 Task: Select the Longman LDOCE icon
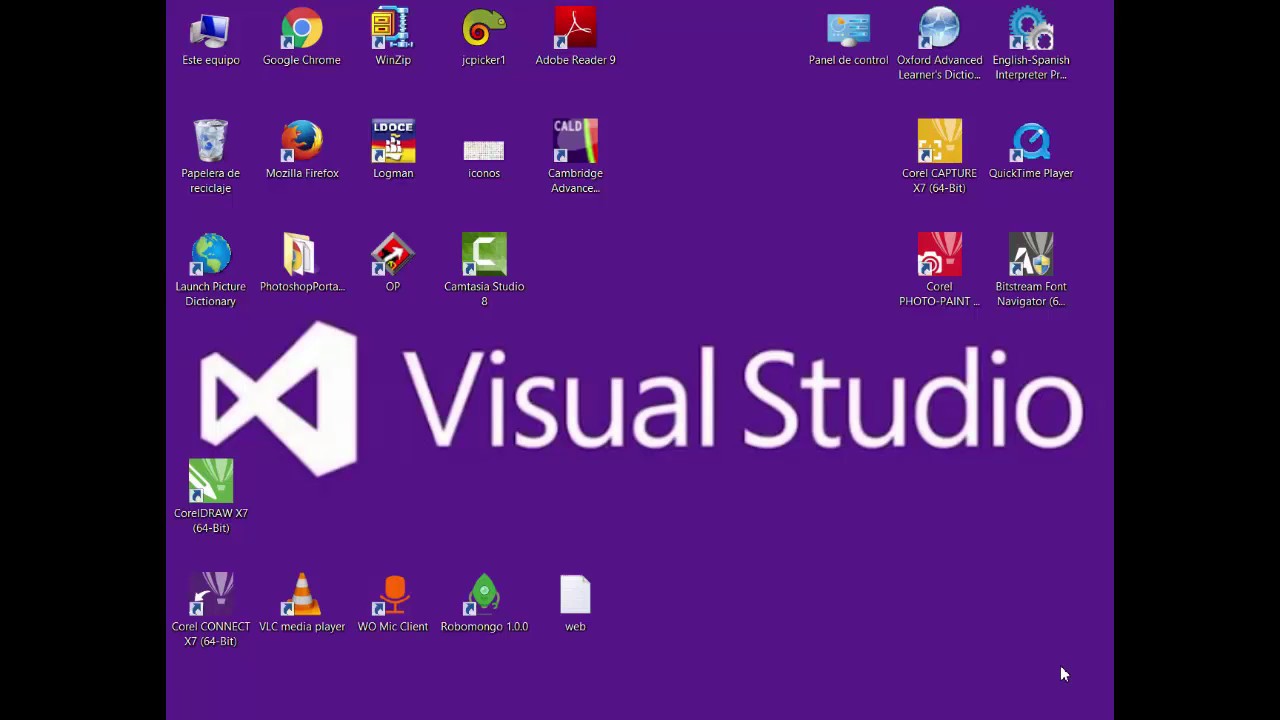point(393,142)
